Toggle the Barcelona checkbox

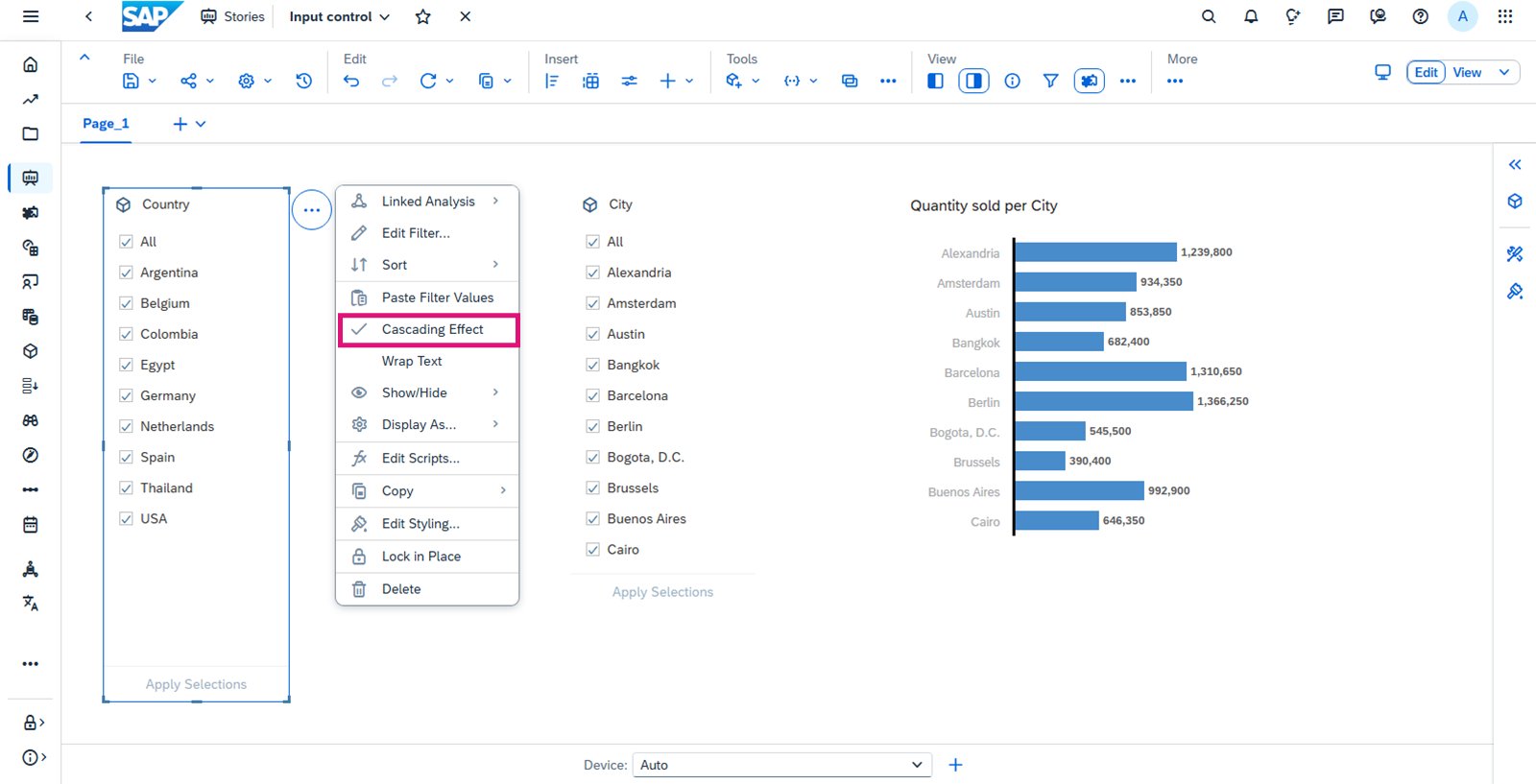592,395
